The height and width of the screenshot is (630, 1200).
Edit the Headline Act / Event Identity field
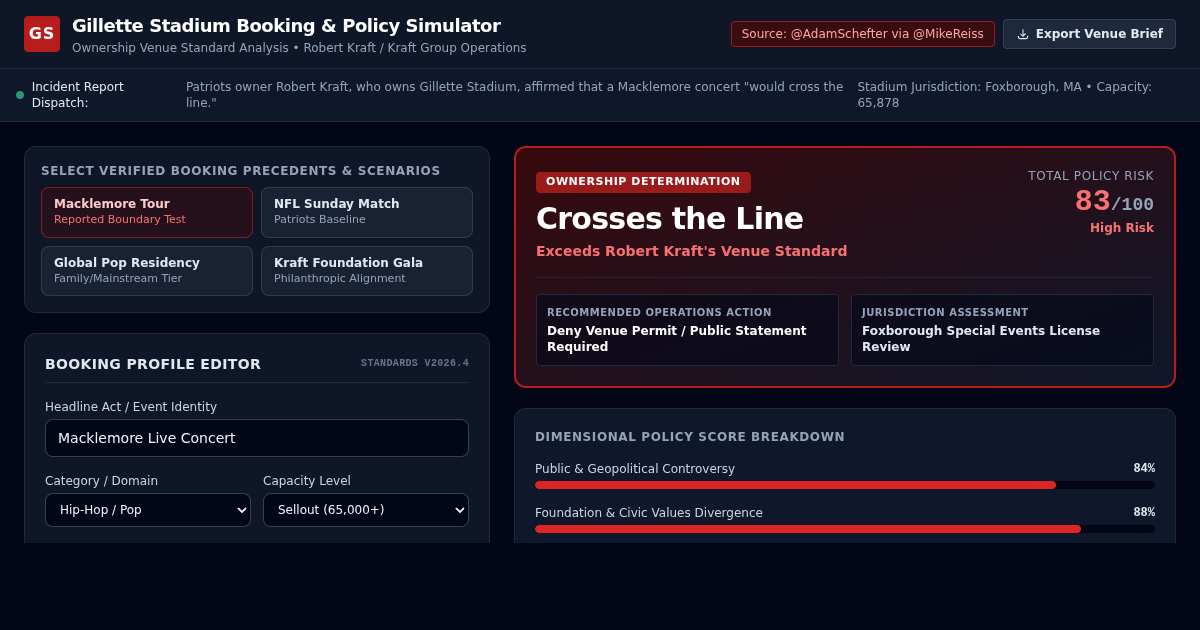257,438
